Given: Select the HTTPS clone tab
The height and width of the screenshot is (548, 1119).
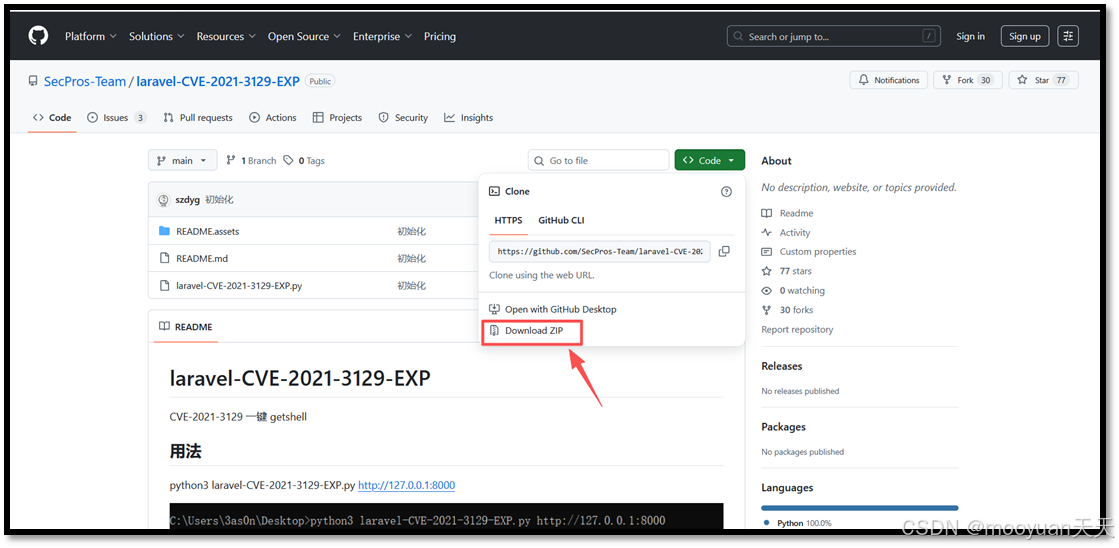Looking at the screenshot, I should point(508,220).
